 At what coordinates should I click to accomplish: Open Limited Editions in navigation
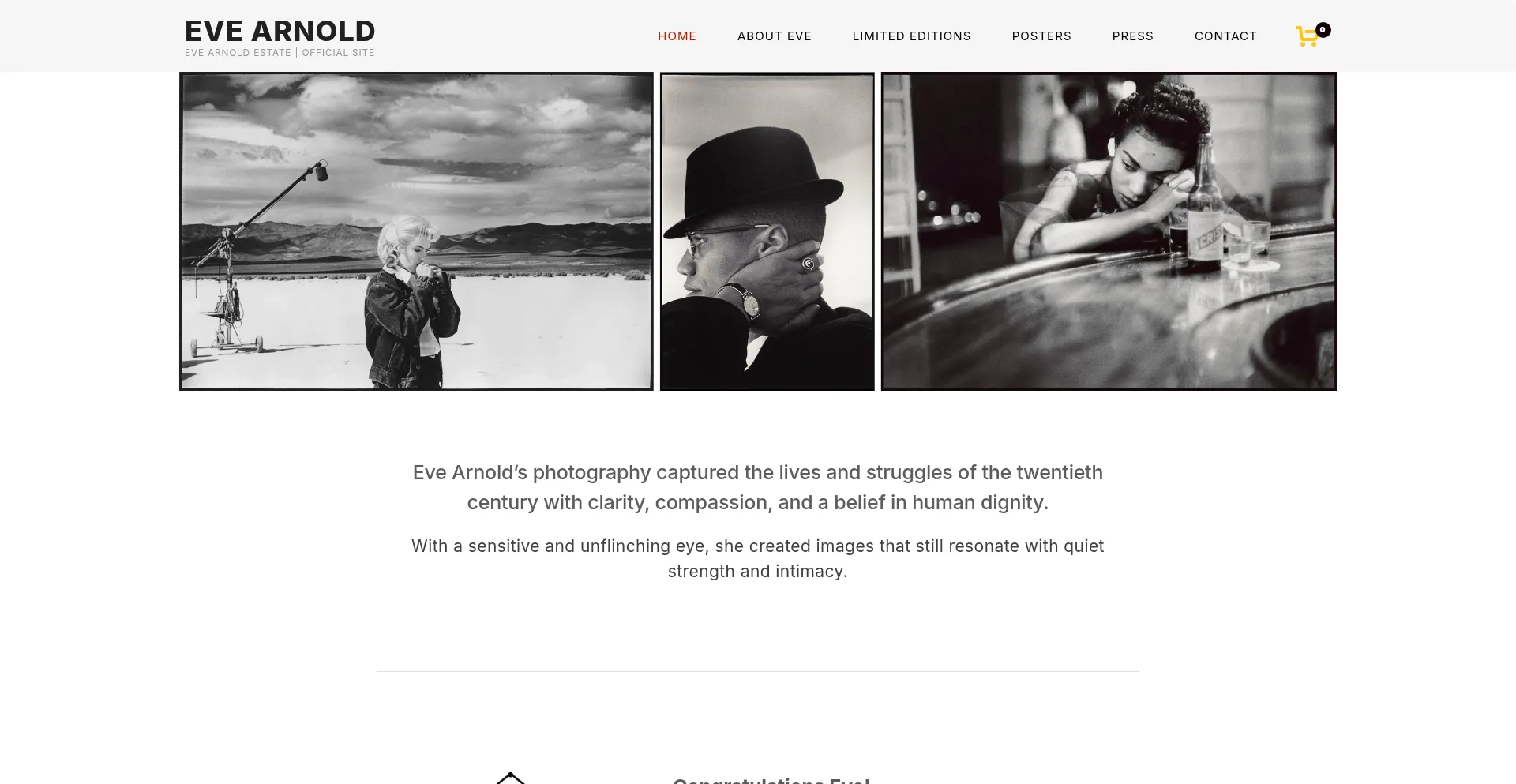pyautogui.click(x=911, y=36)
